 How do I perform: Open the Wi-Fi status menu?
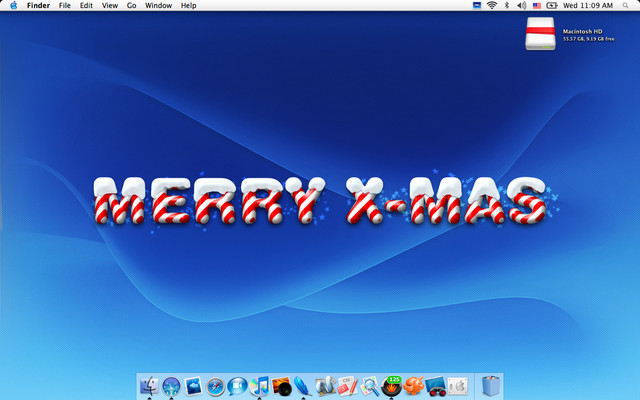pos(492,5)
